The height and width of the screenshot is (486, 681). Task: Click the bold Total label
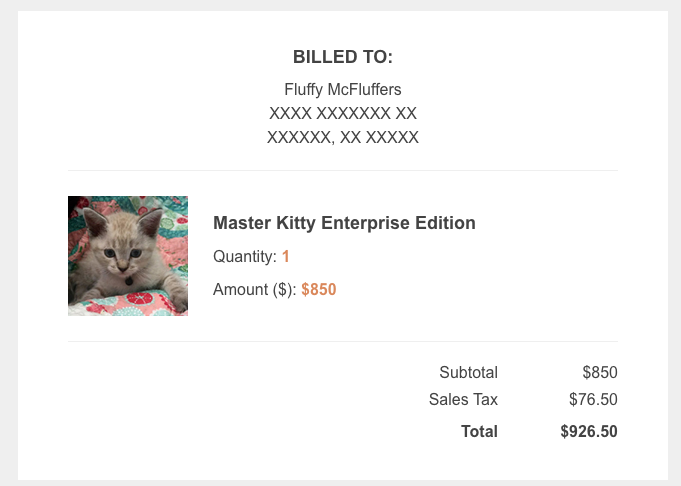pyautogui.click(x=479, y=432)
